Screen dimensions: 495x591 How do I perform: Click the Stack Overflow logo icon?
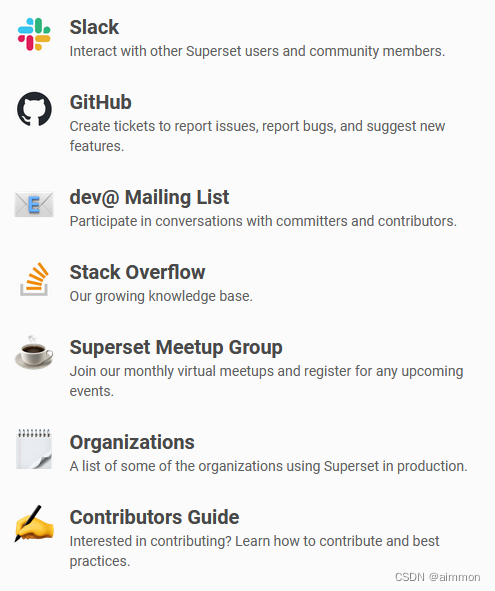pyautogui.click(x=34, y=279)
